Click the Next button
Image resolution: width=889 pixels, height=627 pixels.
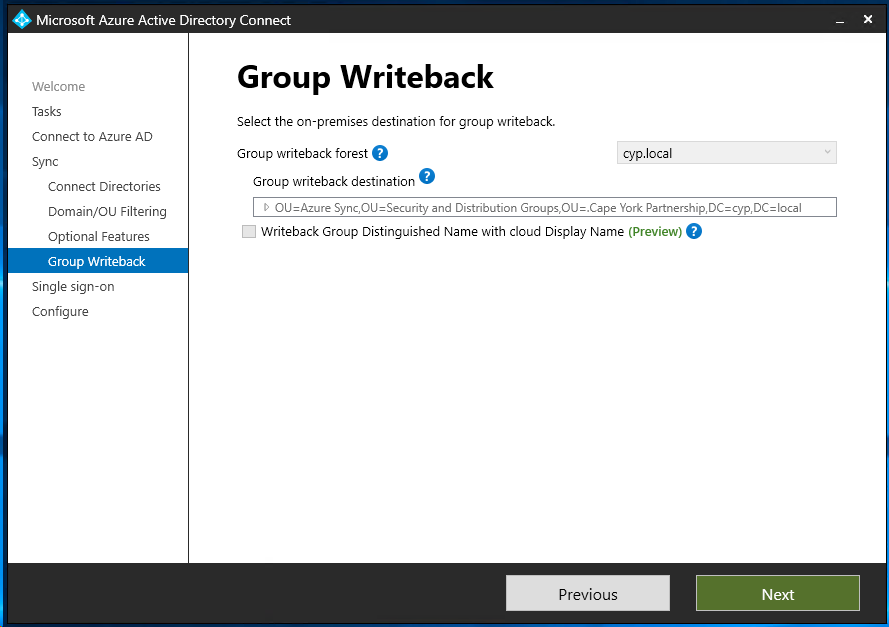click(777, 593)
